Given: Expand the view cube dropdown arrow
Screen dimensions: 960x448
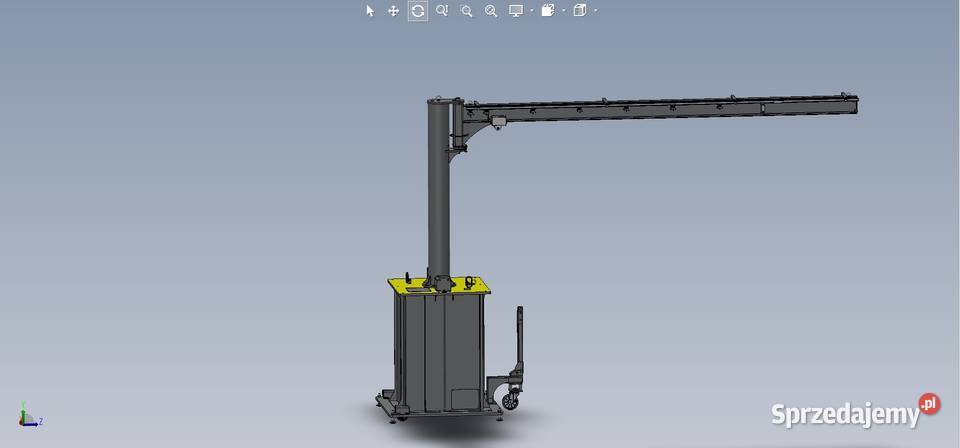Looking at the screenshot, I should (595, 11).
